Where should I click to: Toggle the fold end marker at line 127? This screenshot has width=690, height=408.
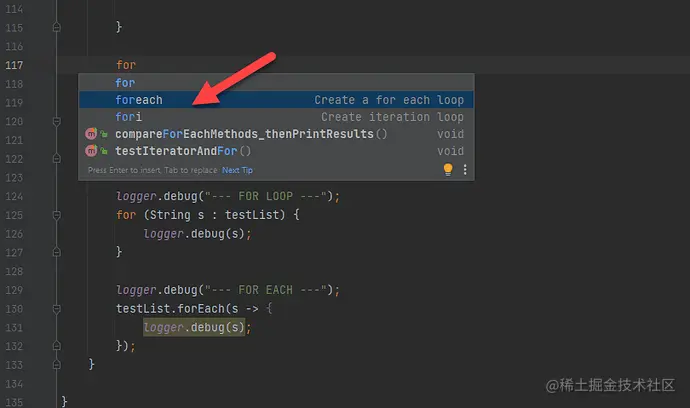click(56, 252)
